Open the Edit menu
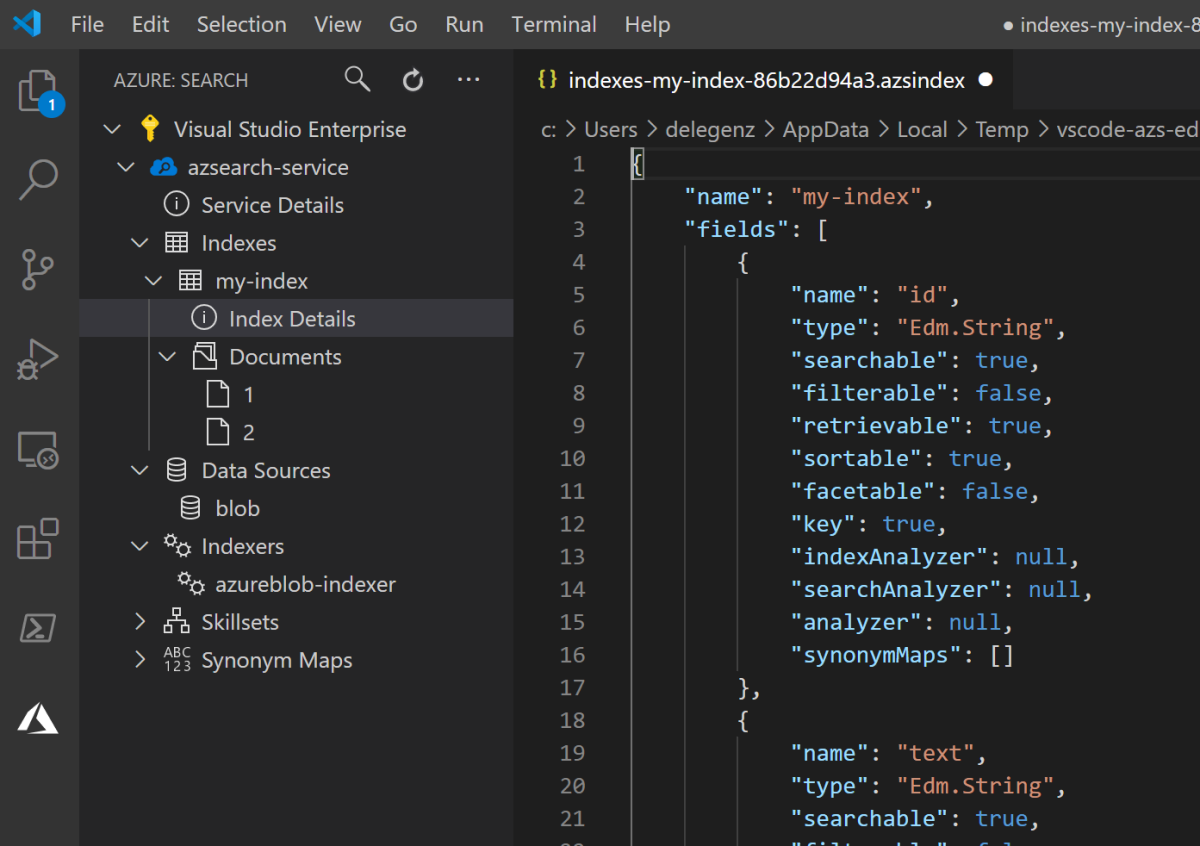The image size is (1200, 846). coord(151,24)
